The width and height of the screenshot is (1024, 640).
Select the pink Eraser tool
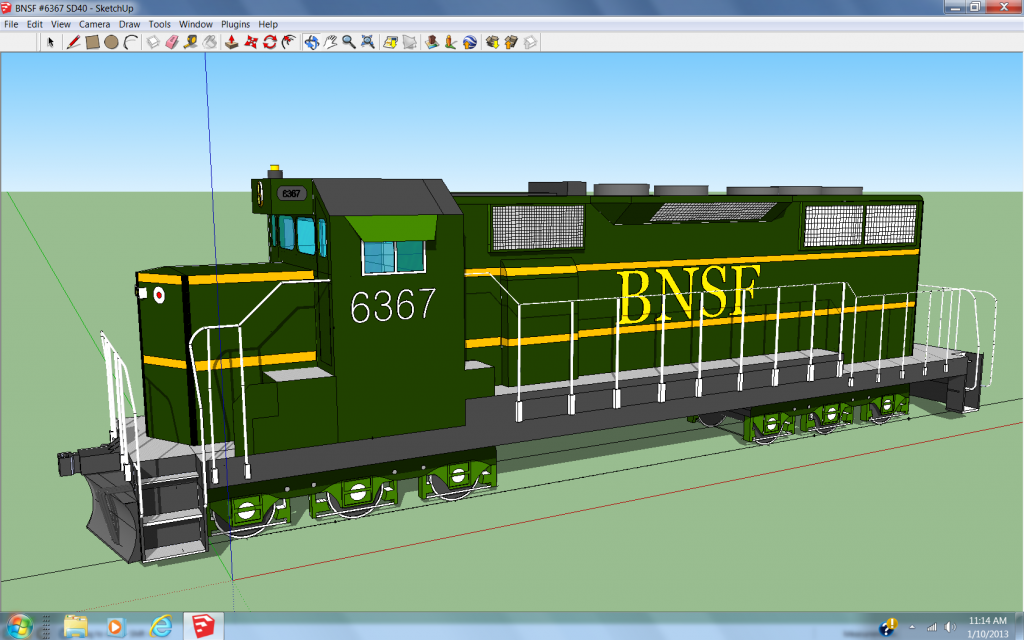(x=172, y=42)
